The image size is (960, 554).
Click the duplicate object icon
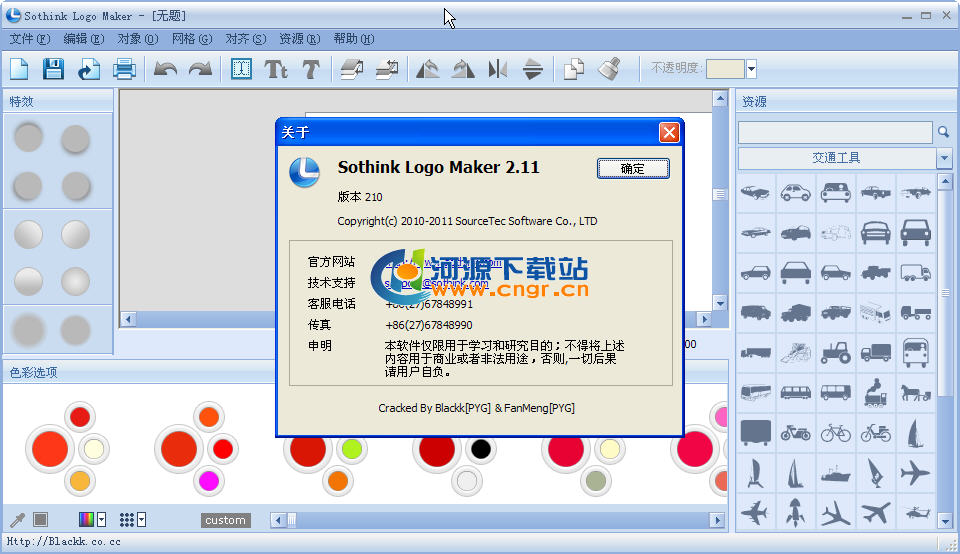[574, 69]
